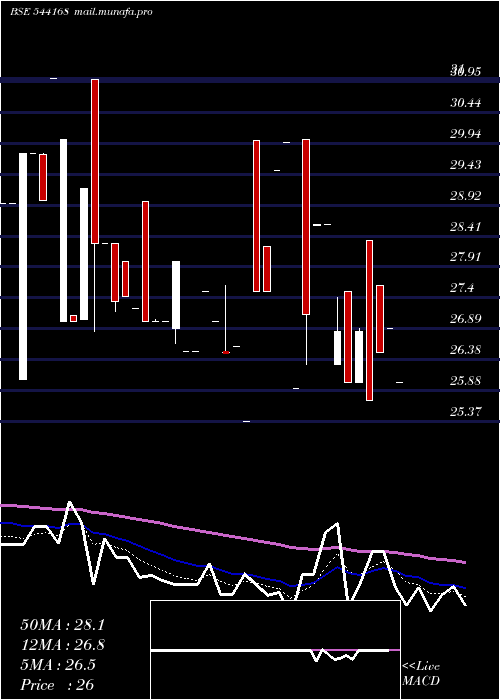Click the 5MA : 26.5 readout

point(58,665)
